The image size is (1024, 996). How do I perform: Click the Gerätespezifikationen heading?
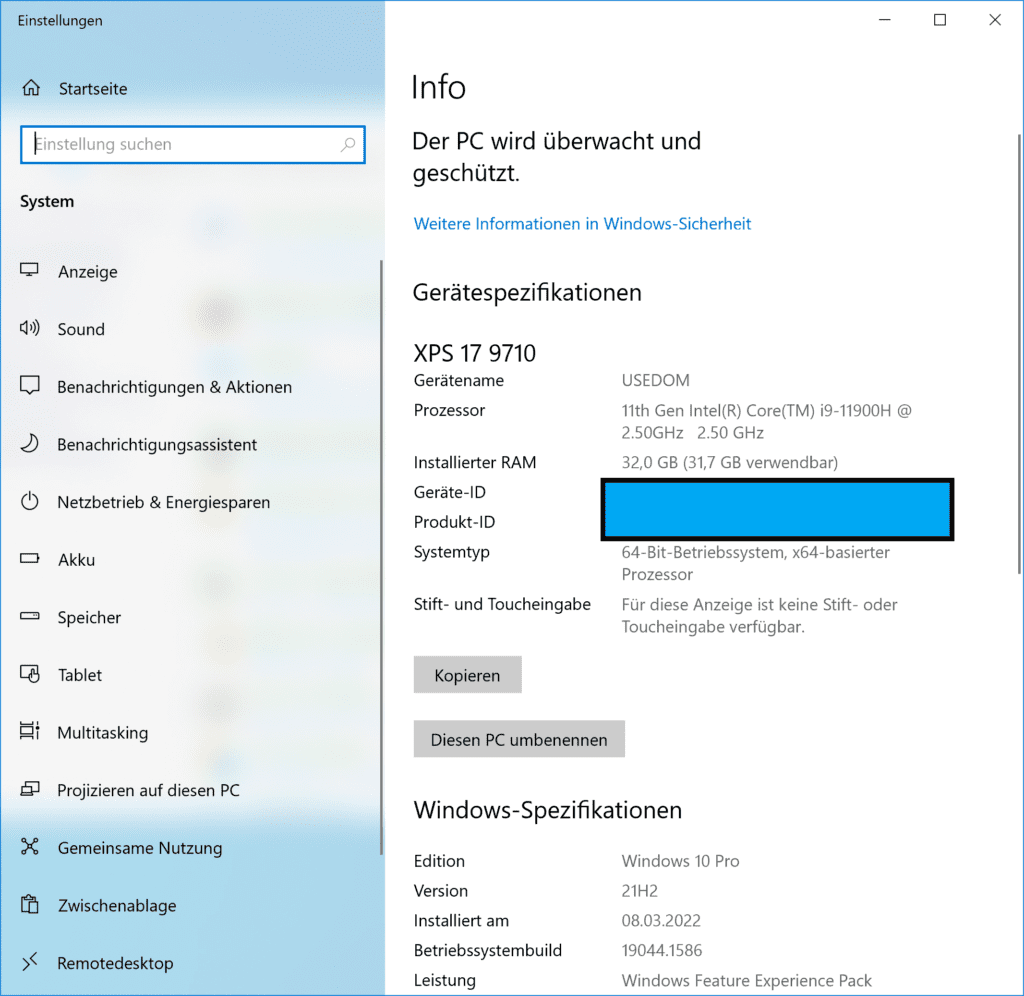coord(527,292)
